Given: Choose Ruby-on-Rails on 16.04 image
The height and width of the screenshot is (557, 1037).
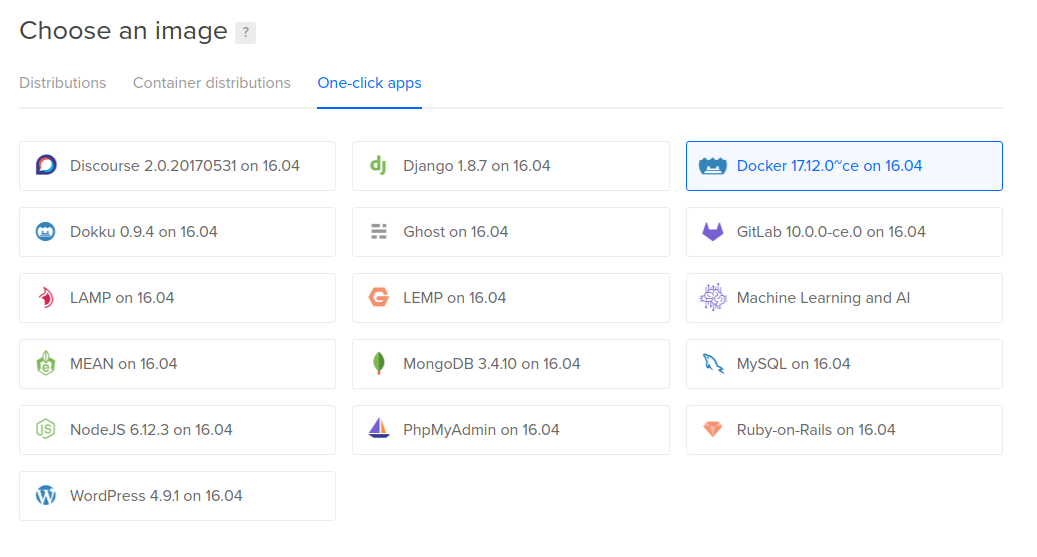Looking at the screenshot, I should pos(844,430).
